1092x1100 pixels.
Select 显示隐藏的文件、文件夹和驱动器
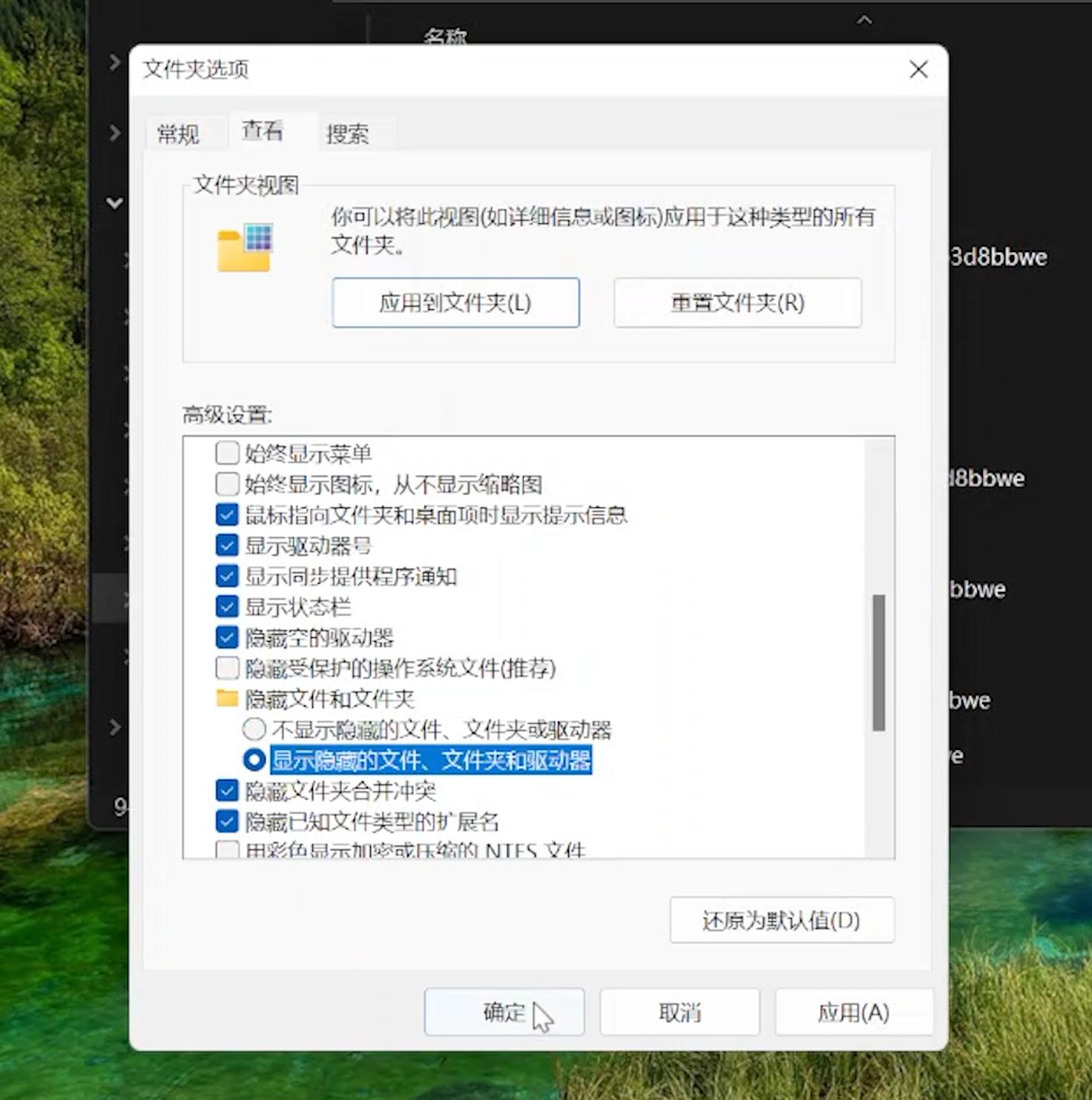(x=254, y=760)
